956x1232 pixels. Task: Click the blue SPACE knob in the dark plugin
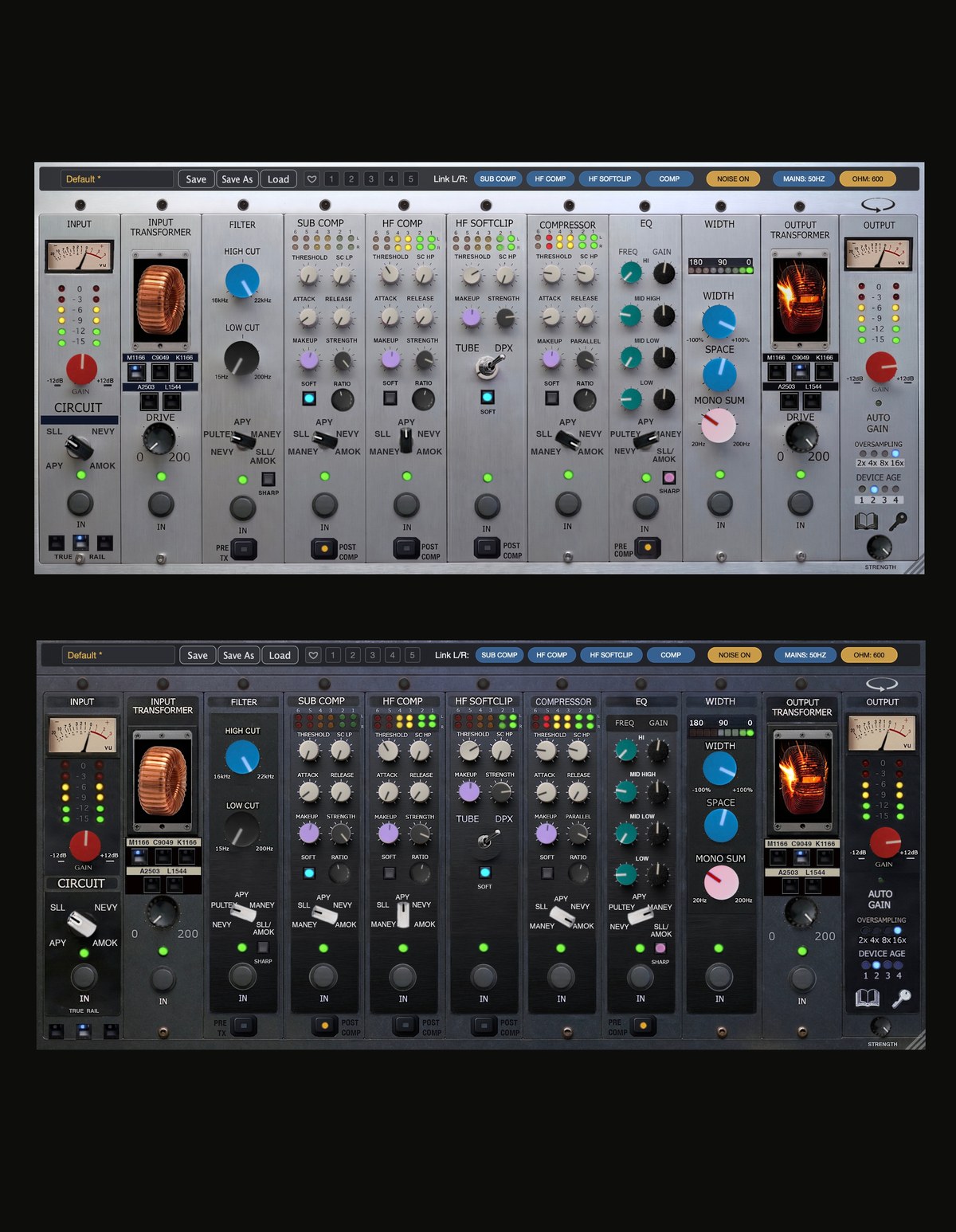721,826
